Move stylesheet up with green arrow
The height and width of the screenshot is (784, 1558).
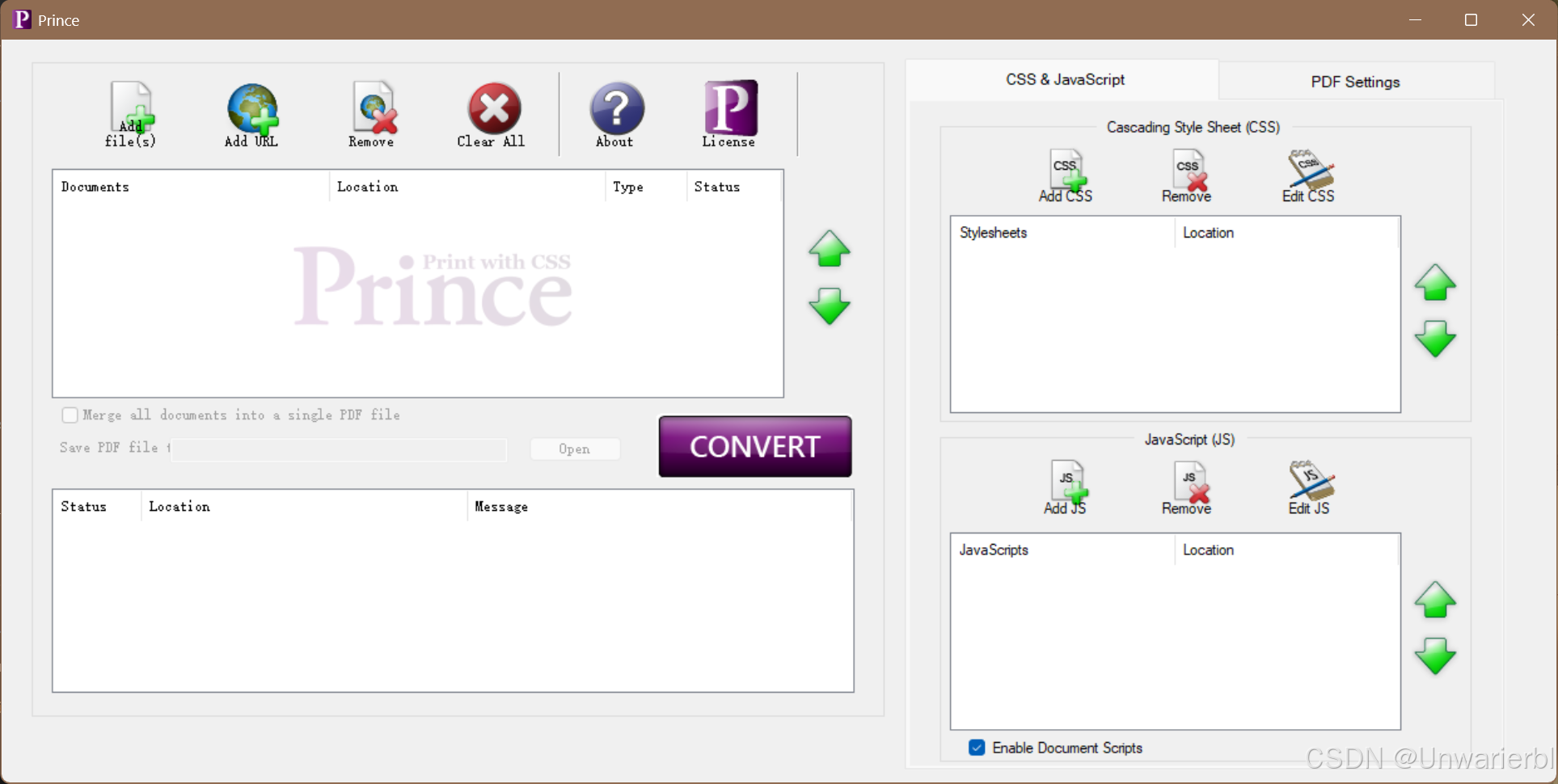pos(1435,283)
